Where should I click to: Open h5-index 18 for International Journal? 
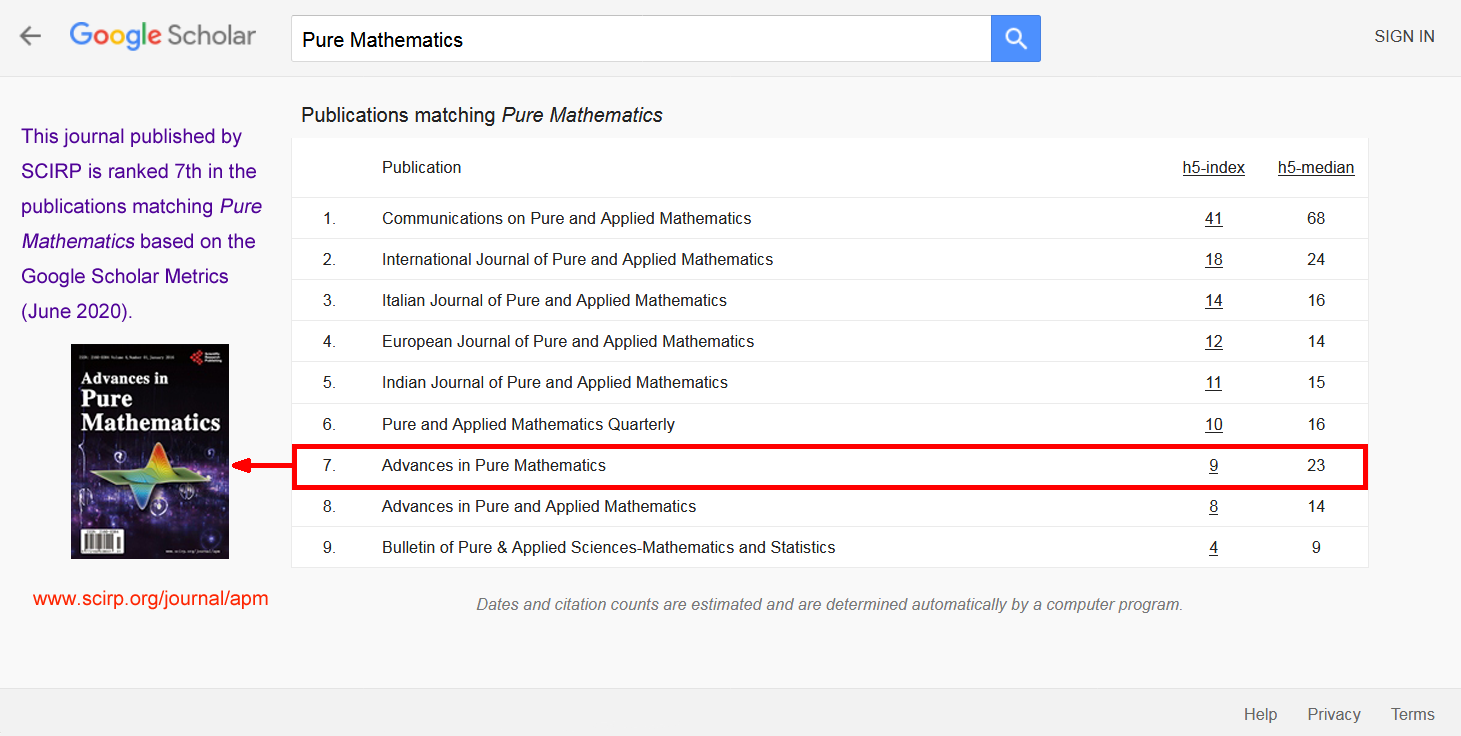(1213, 260)
